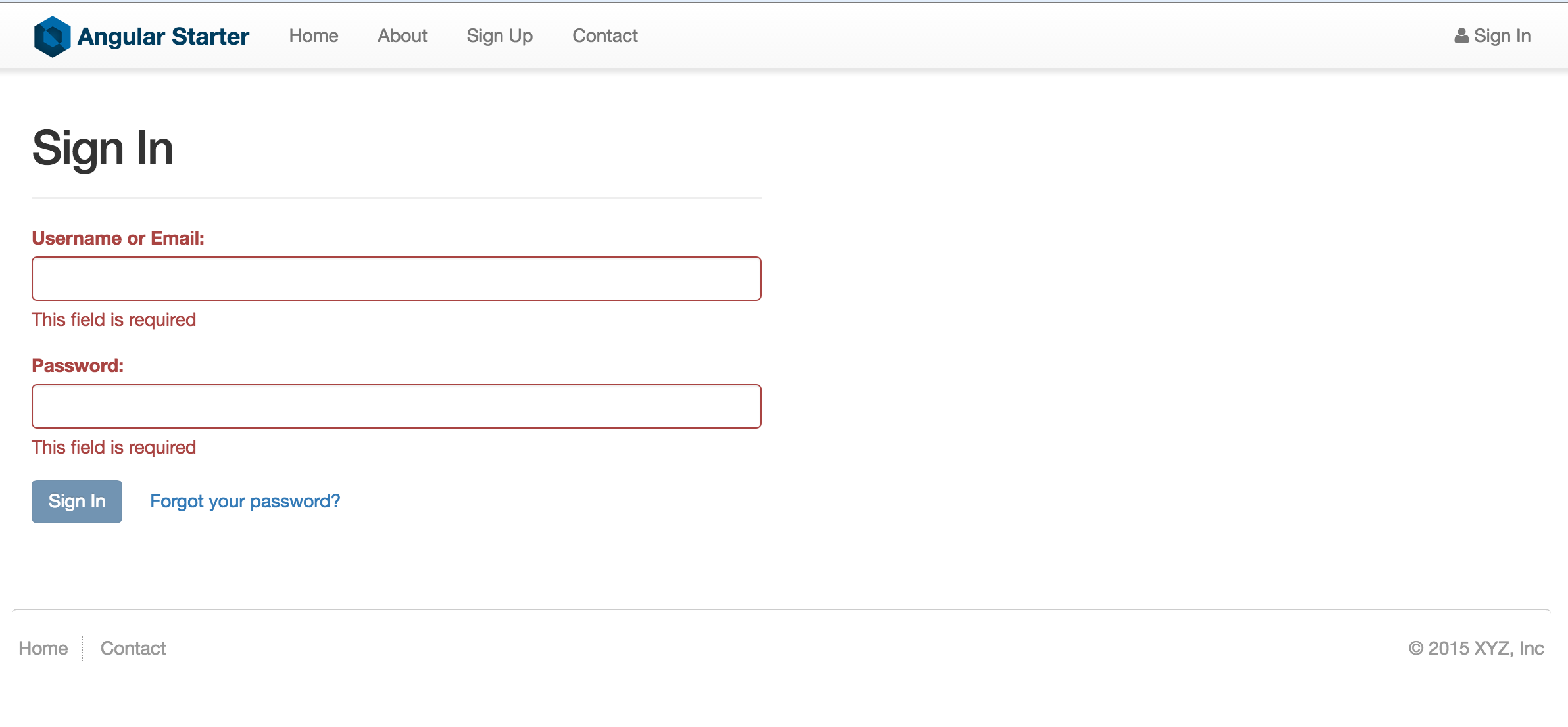The width and height of the screenshot is (1568, 727).
Task: Click the Home link in the footer
Action: 43,648
